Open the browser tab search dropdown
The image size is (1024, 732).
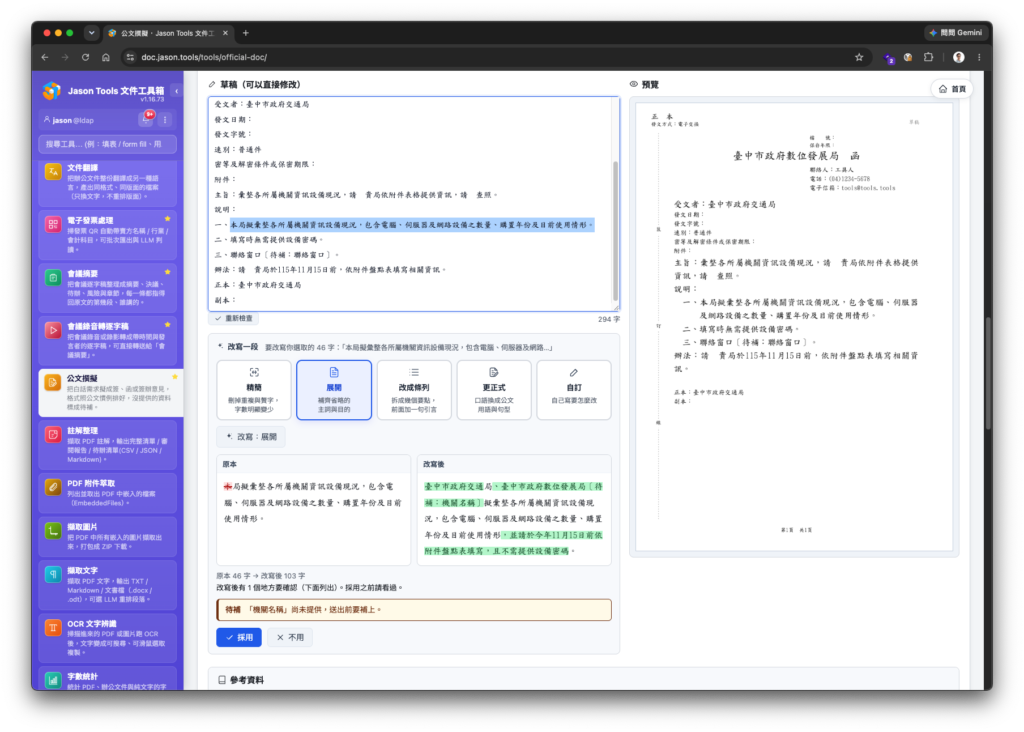(91, 33)
